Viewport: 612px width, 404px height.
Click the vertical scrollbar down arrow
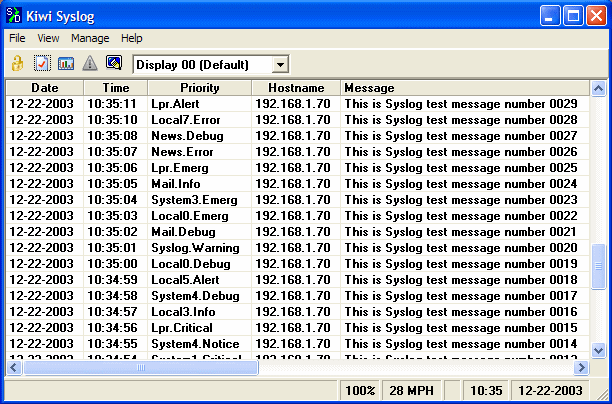(x=598, y=349)
